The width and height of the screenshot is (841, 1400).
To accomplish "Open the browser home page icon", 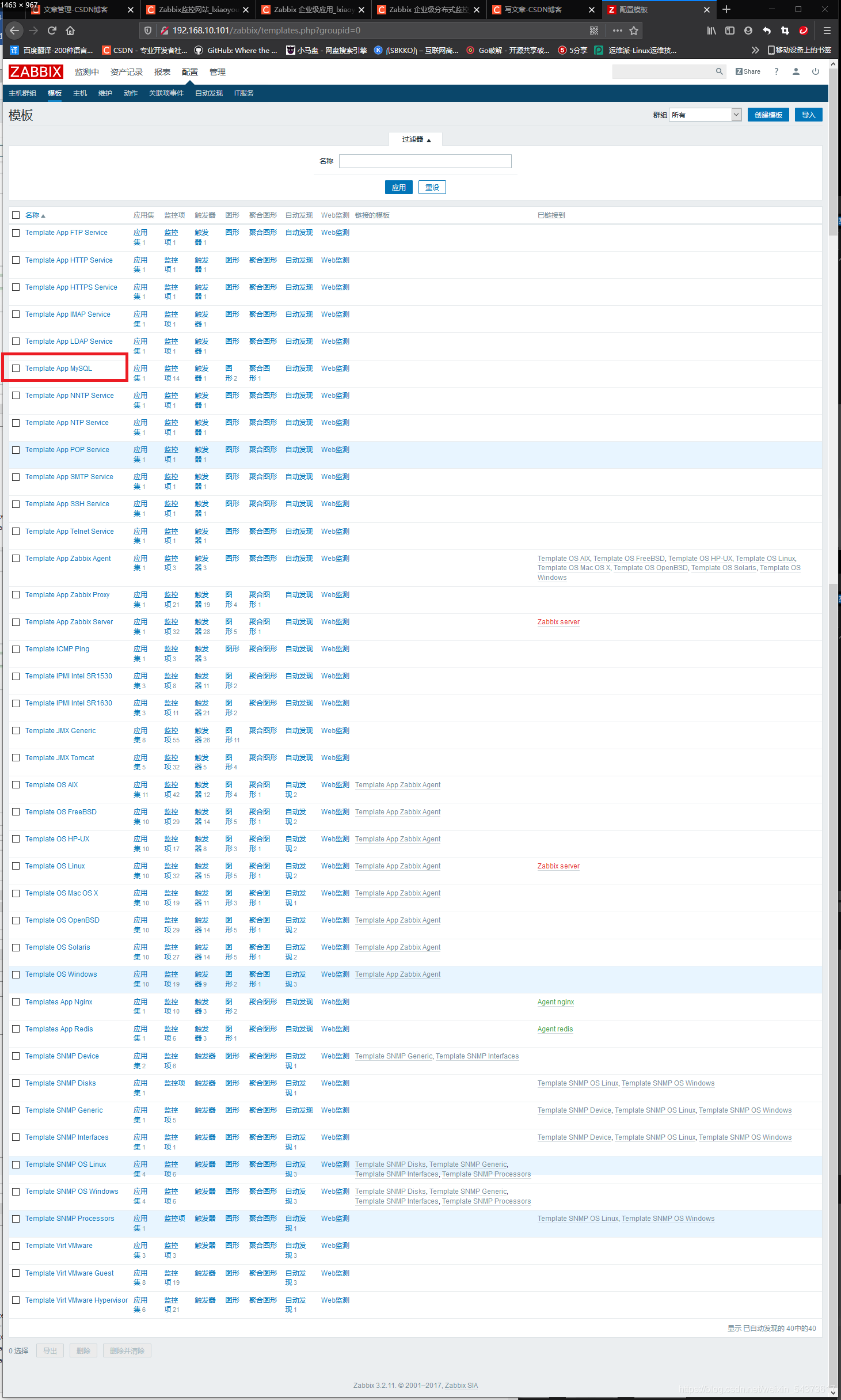I will (x=70, y=31).
